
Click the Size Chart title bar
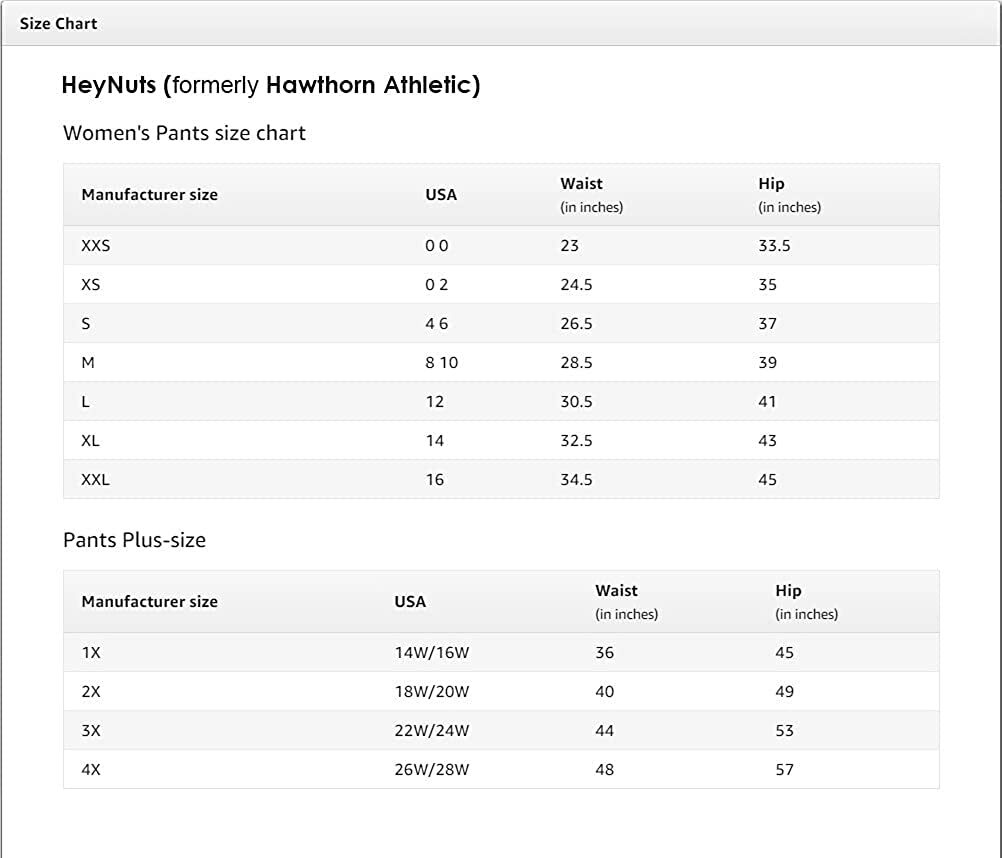tap(56, 23)
